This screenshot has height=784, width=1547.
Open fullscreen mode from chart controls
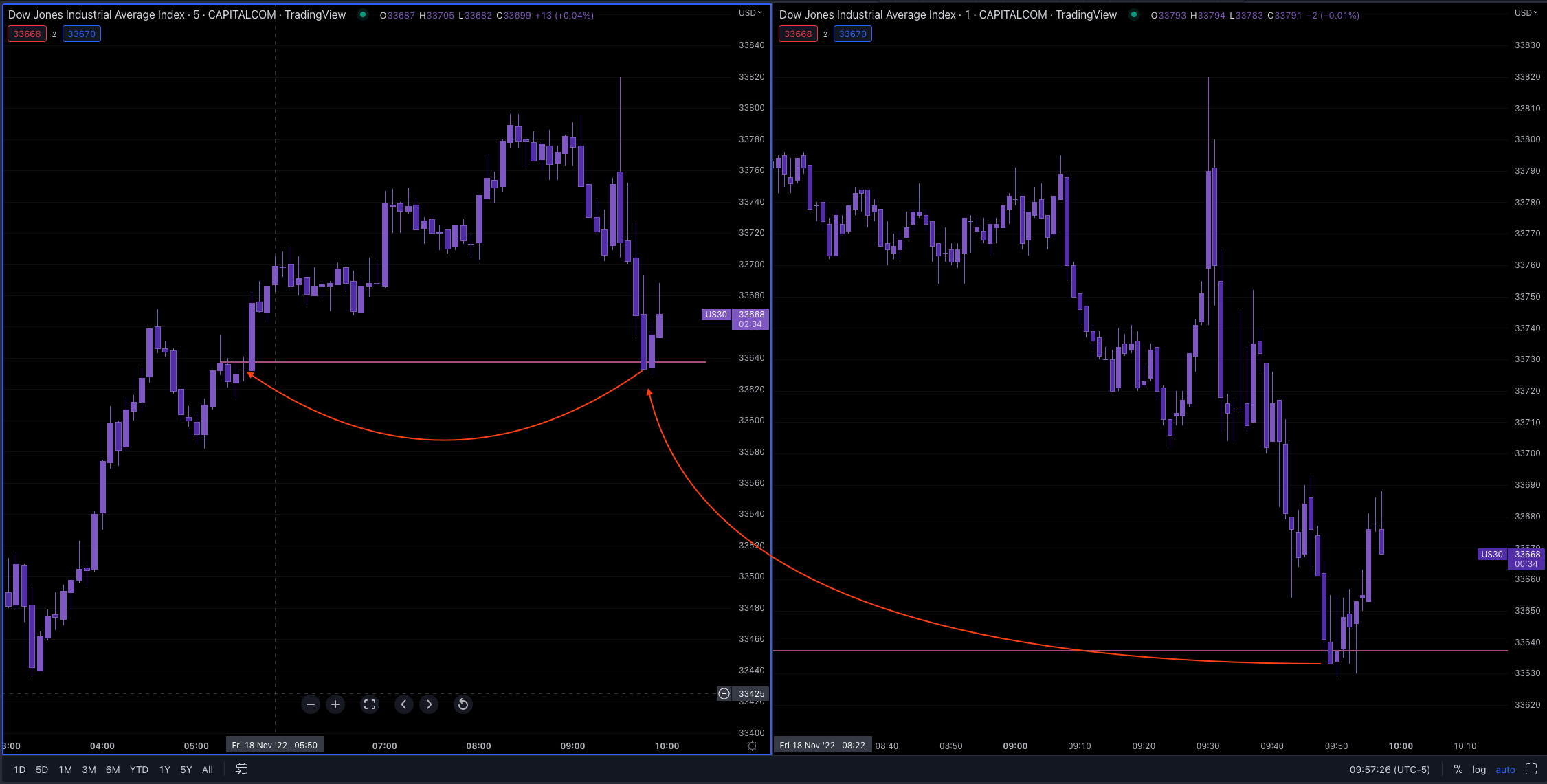click(x=369, y=704)
